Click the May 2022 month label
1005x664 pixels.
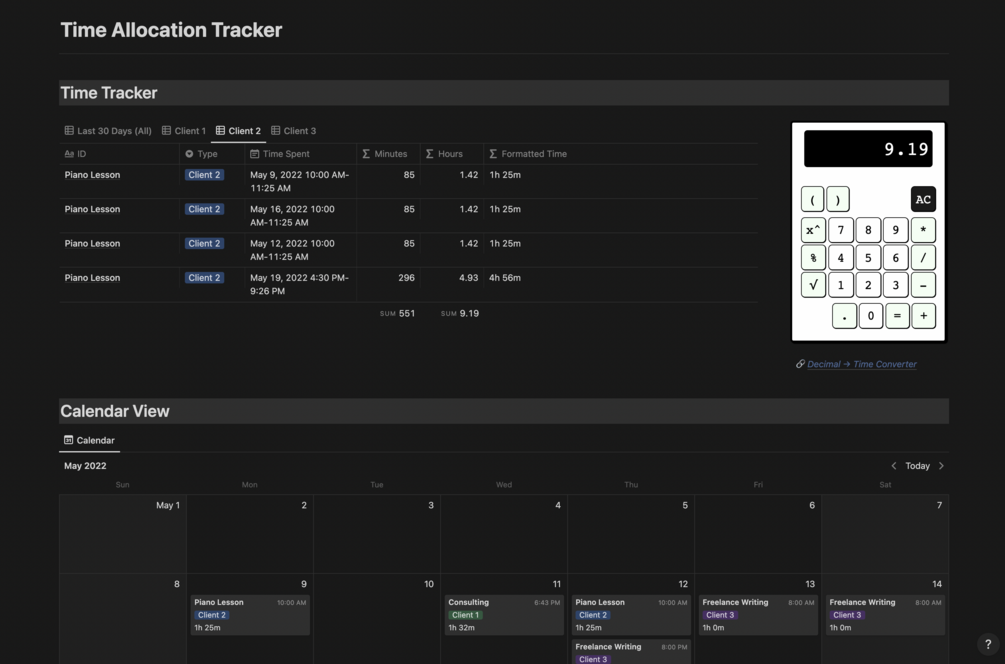pos(85,466)
